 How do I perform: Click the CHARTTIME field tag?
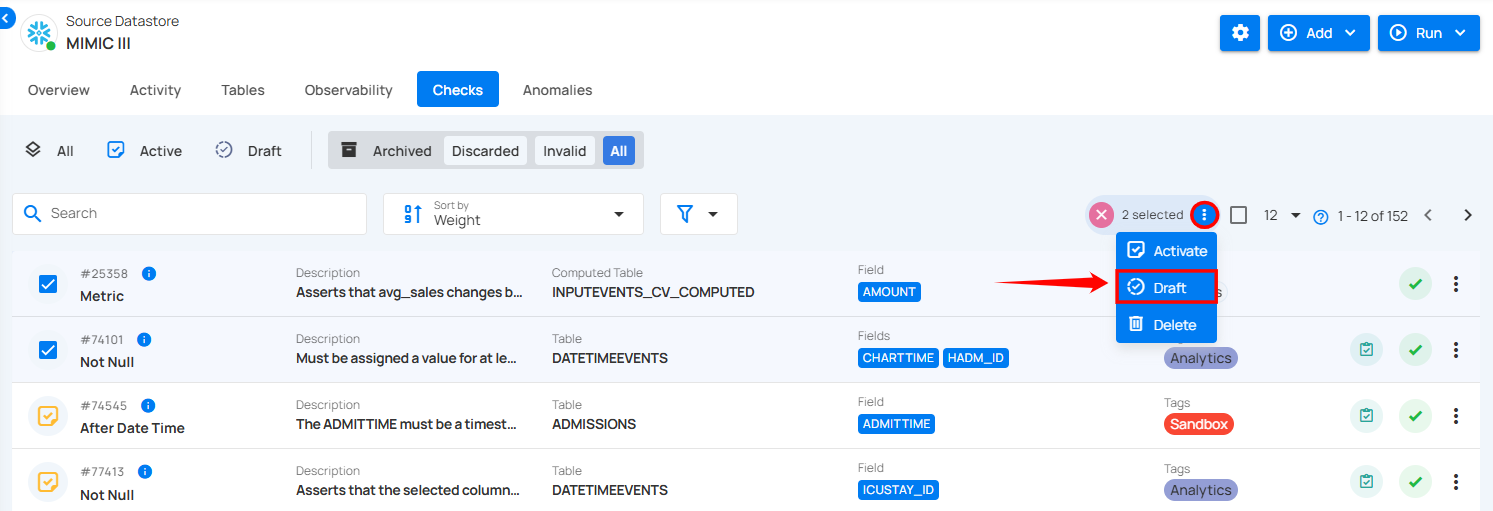pos(898,358)
